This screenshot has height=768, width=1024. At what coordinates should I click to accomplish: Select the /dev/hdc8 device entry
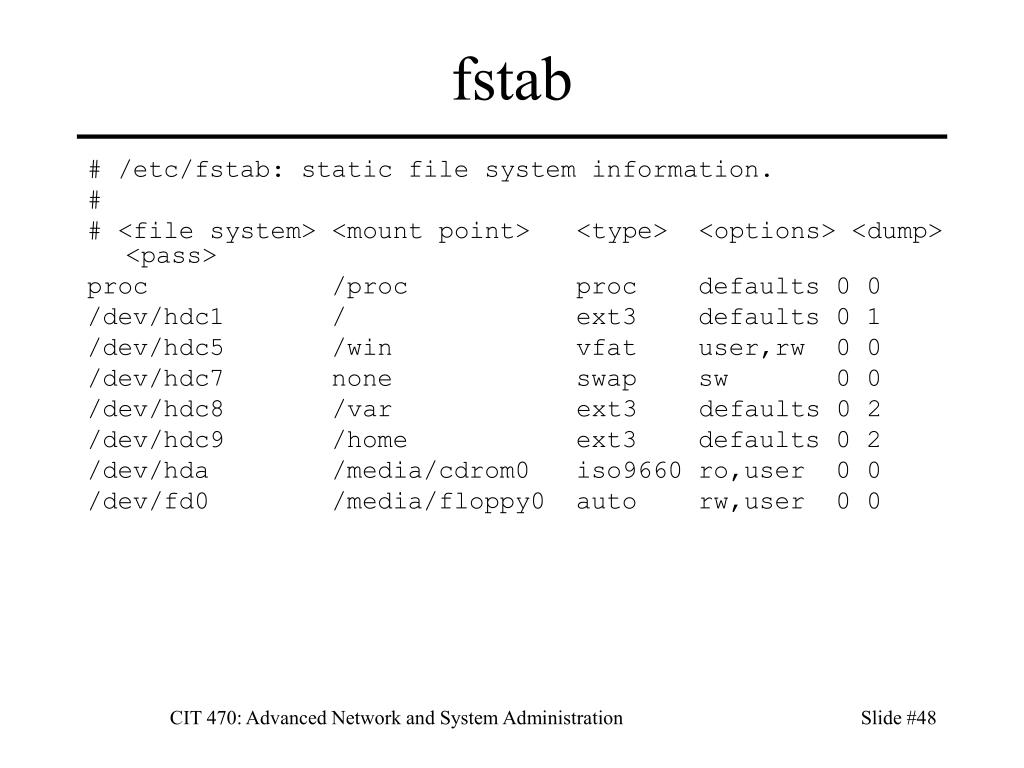(x=155, y=409)
